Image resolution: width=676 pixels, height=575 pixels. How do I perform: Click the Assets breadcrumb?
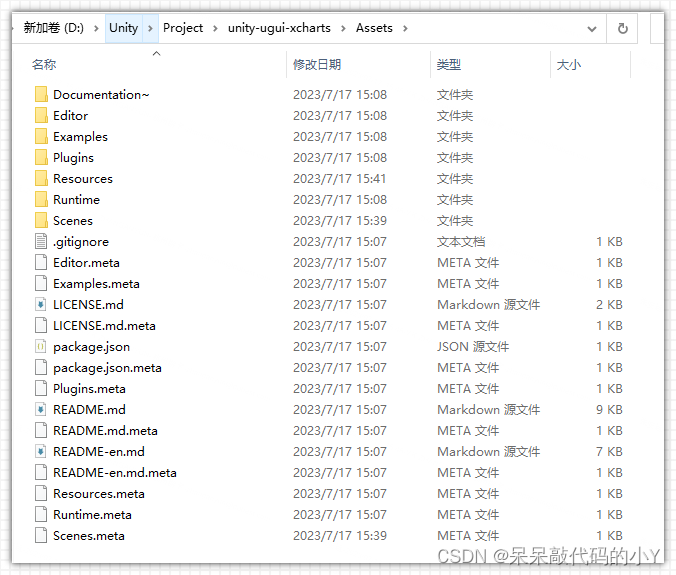click(x=374, y=28)
